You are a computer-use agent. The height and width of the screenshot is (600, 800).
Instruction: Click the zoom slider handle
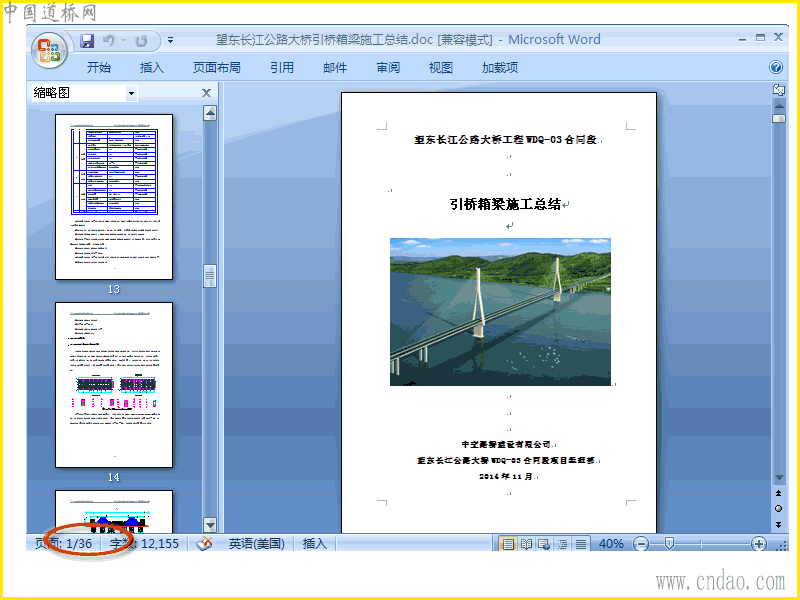(669, 544)
